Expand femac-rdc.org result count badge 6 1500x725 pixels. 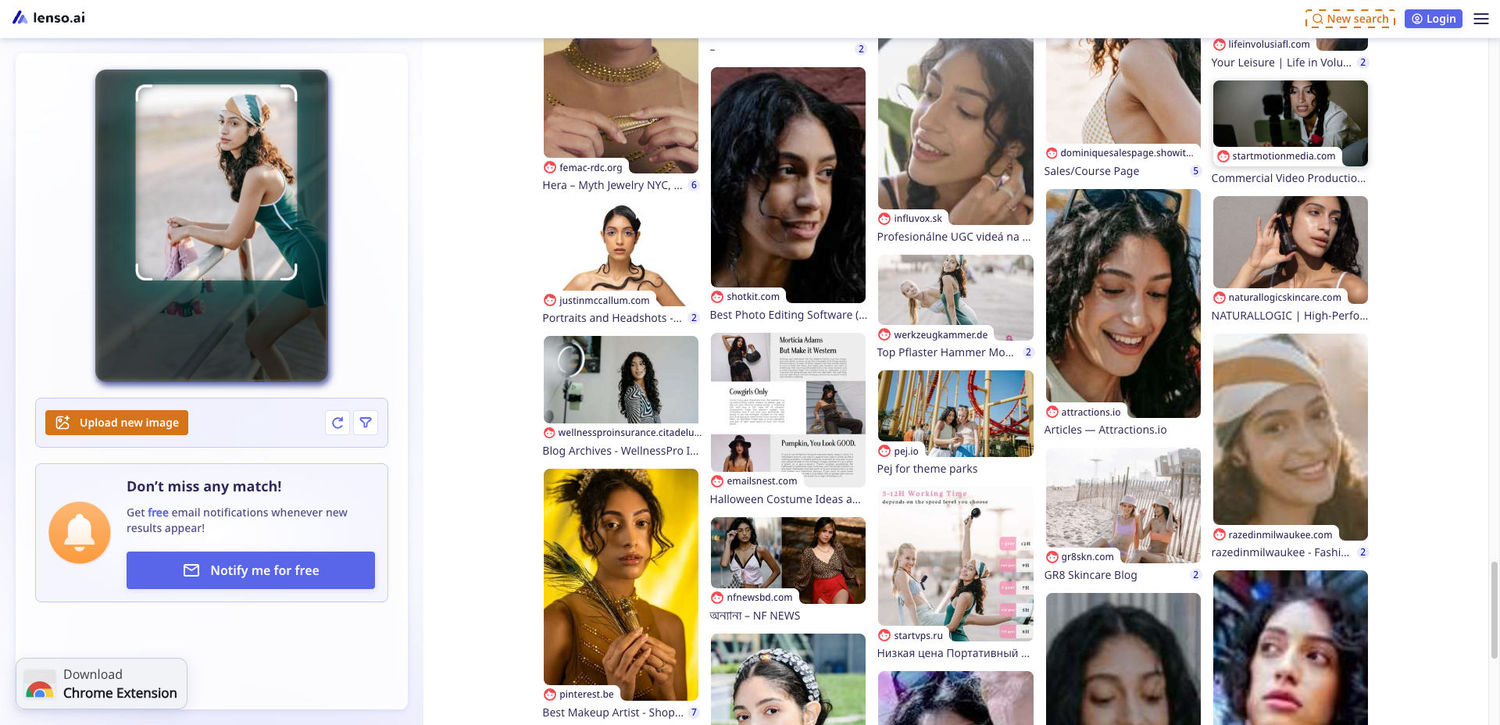point(693,185)
